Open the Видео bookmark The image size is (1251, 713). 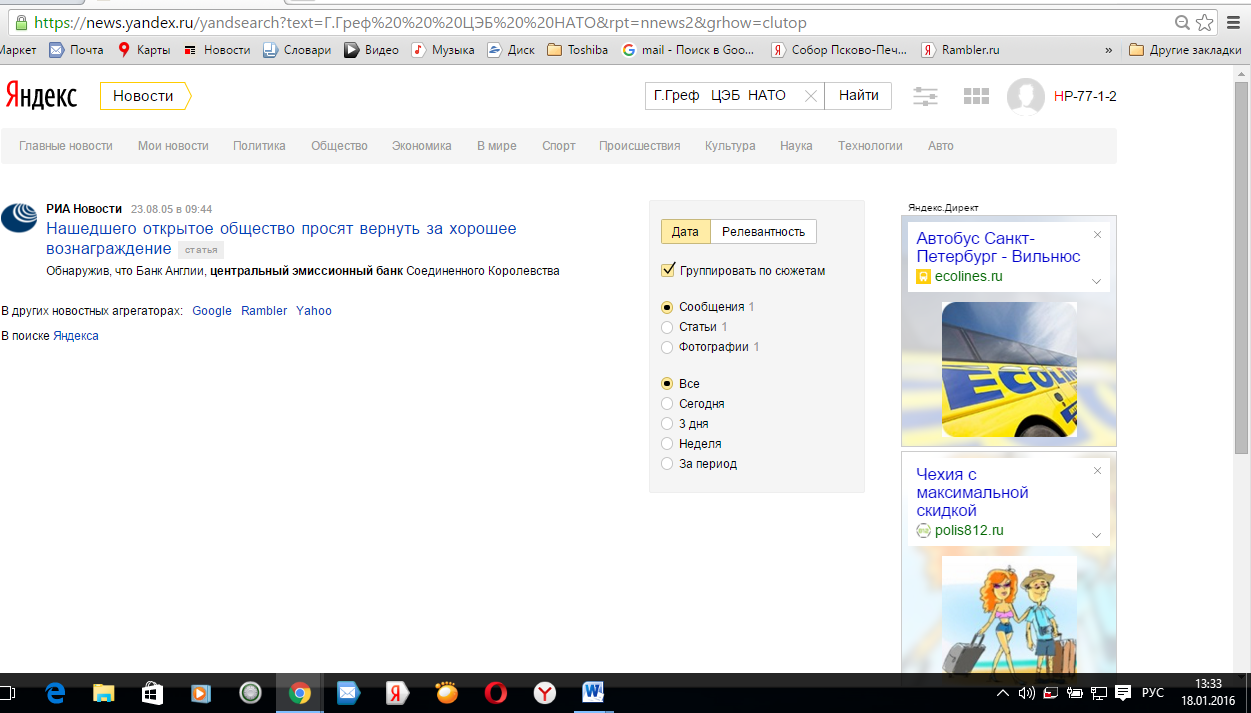pyautogui.click(x=371, y=50)
